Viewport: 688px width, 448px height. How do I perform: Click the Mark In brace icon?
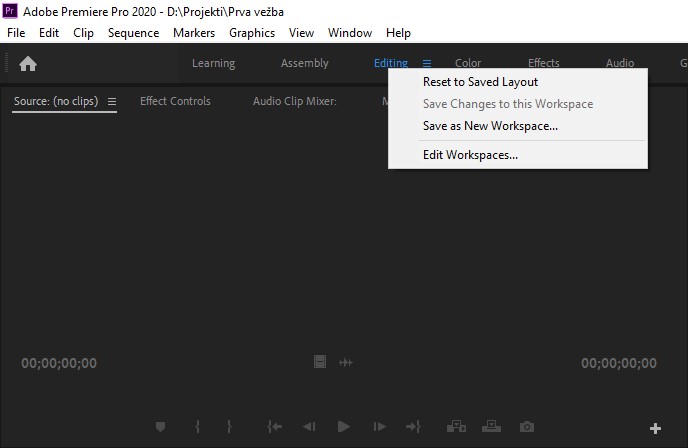[x=198, y=426]
